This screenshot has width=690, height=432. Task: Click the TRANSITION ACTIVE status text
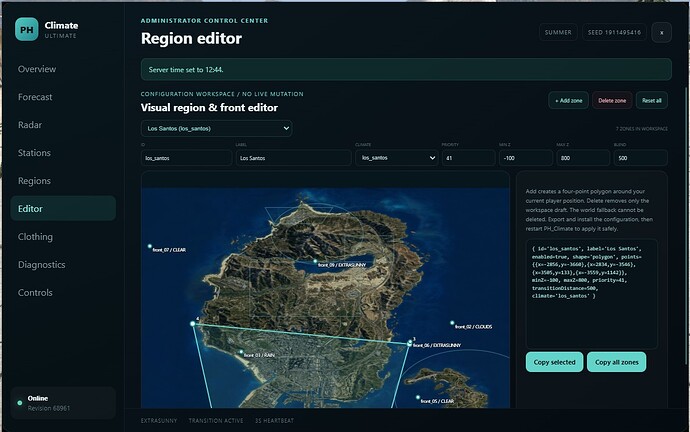point(216,421)
